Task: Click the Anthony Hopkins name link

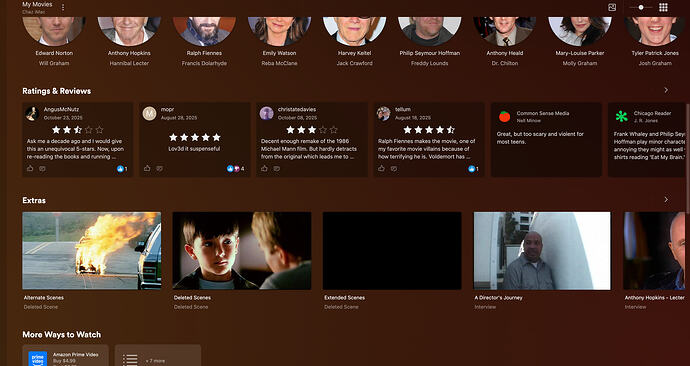Action: click(129, 53)
